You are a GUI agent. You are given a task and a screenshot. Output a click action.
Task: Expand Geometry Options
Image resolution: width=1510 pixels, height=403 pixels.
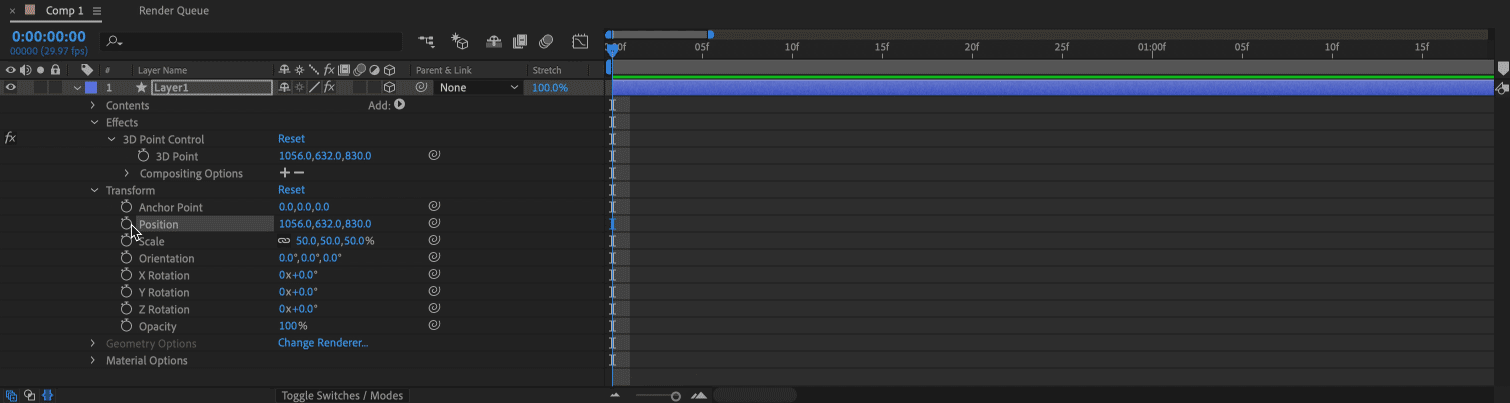coord(93,343)
